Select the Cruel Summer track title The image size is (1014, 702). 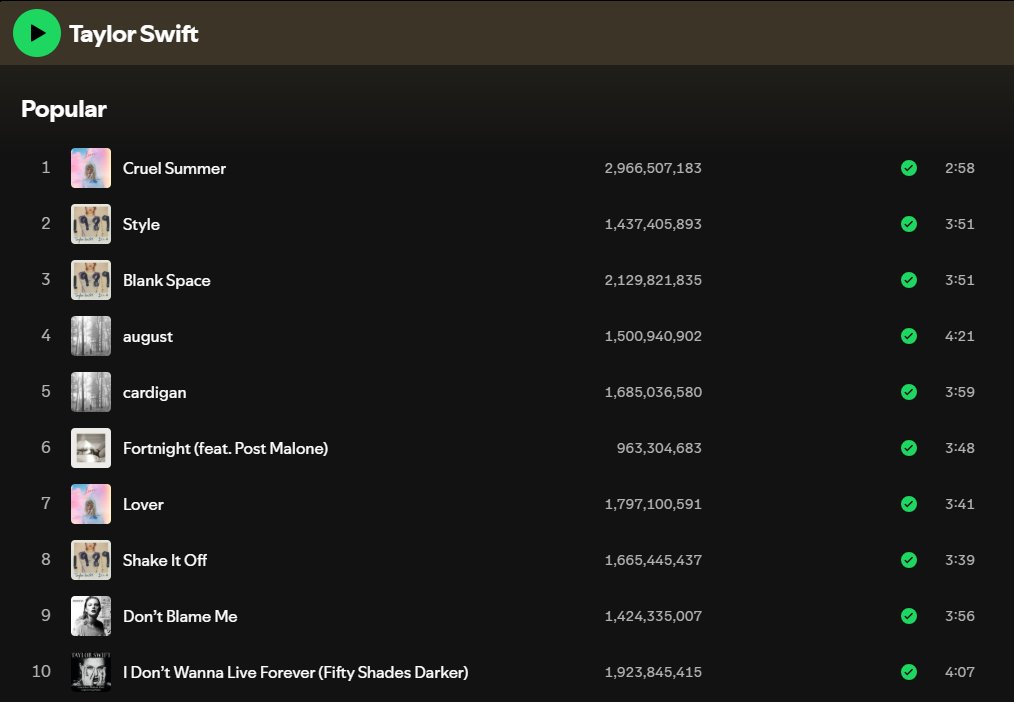[174, 168]
